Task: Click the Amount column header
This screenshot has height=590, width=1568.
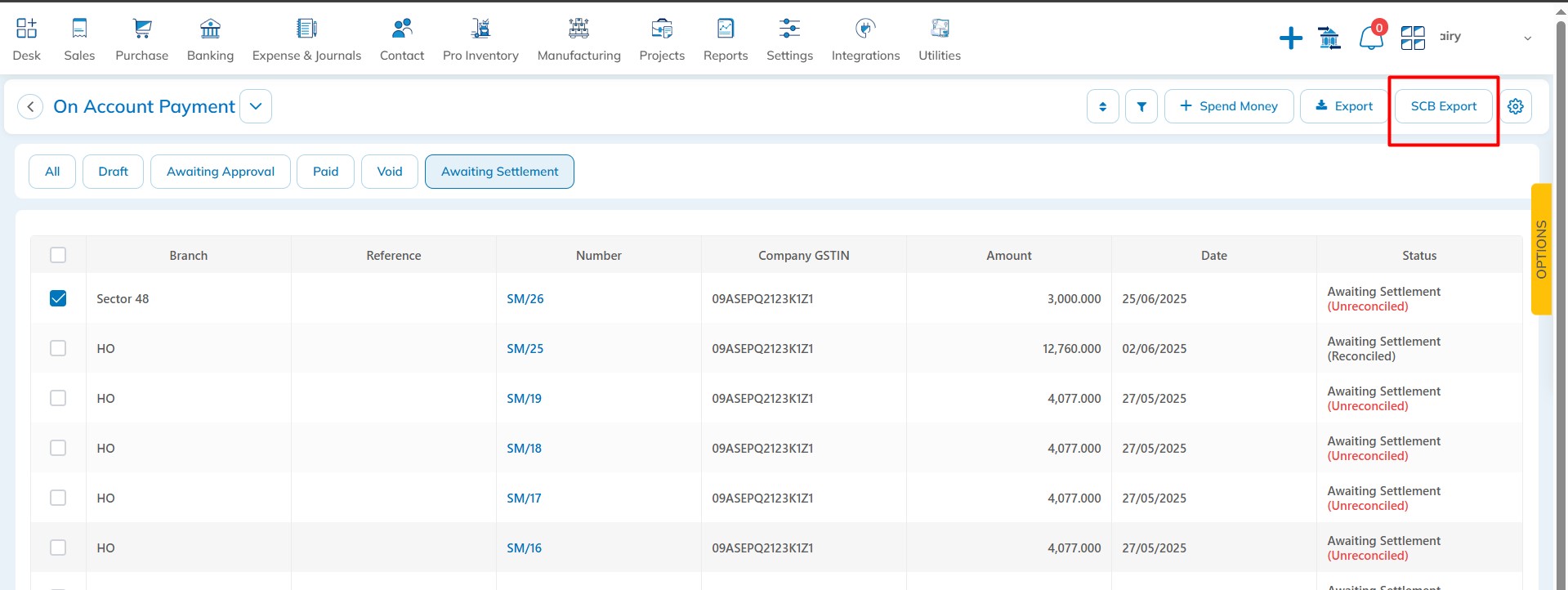Action: [1009, 256]
